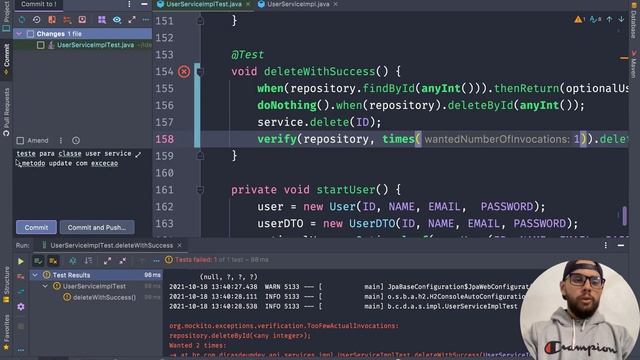Screen dimensions: 640x360
Task: Open test runner settings gear
Action: tap(20, 307)
